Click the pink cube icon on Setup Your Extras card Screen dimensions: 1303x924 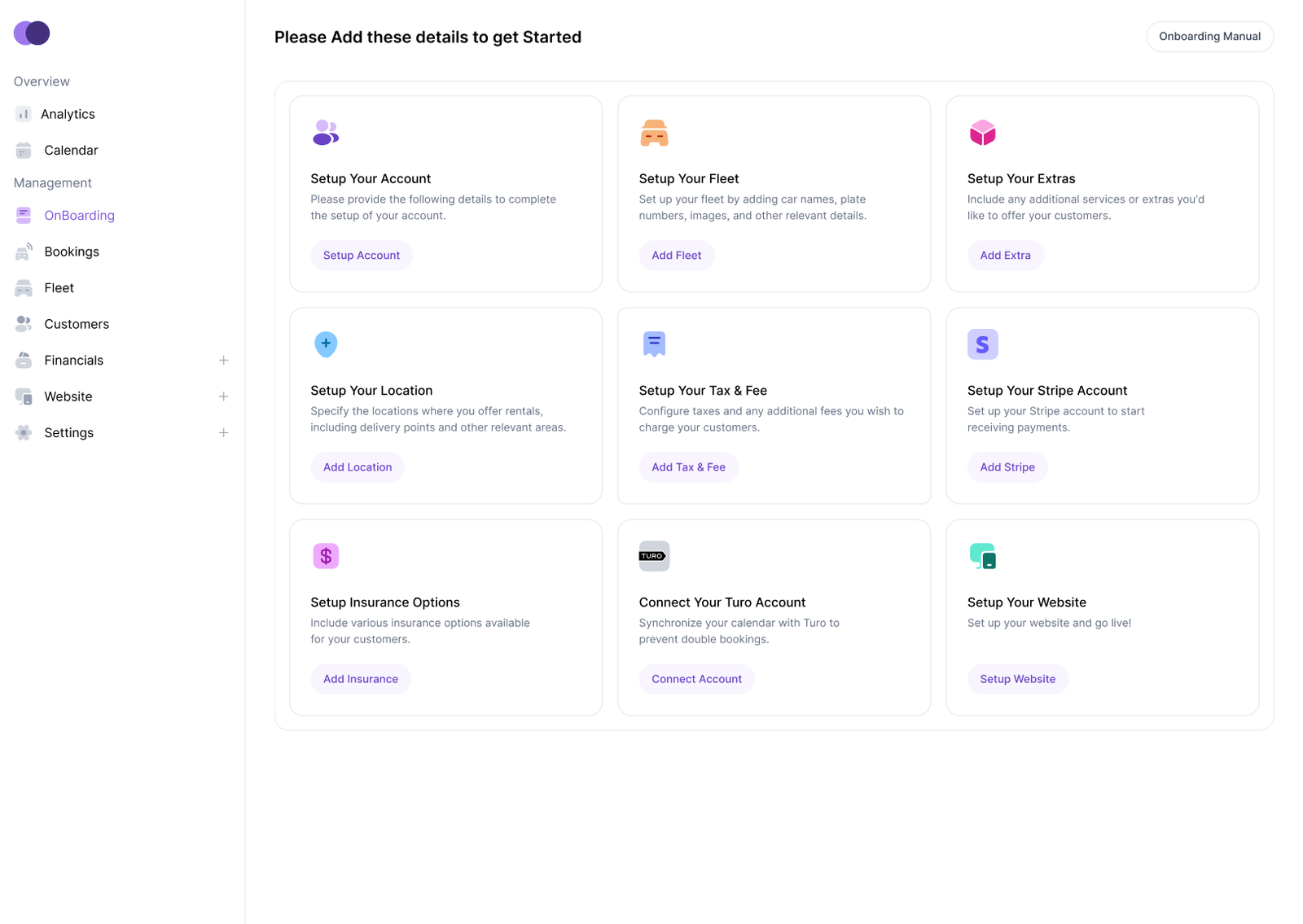[983, 133]
